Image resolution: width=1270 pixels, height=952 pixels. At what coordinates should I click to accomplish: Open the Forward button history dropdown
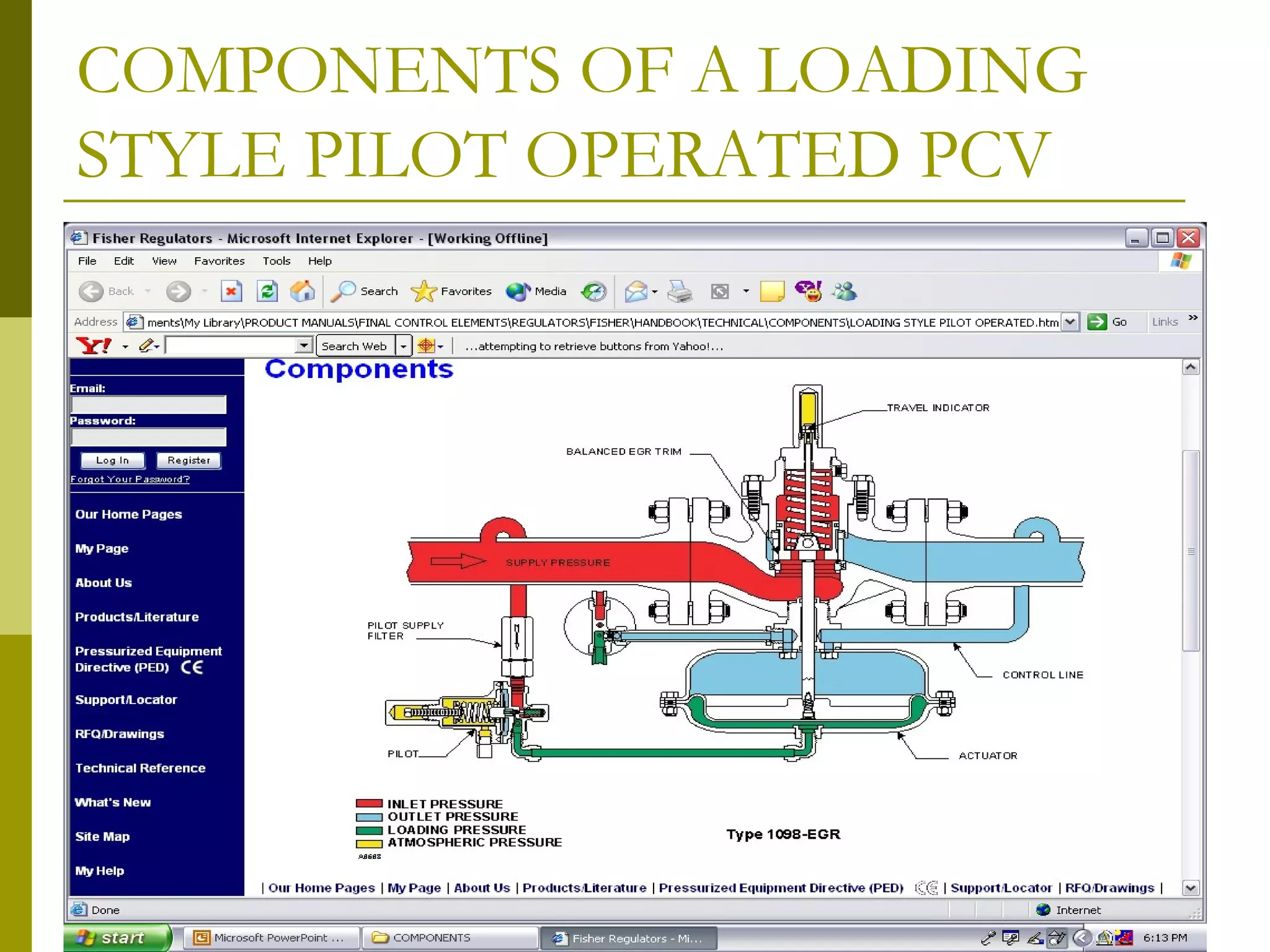(204, 291)
